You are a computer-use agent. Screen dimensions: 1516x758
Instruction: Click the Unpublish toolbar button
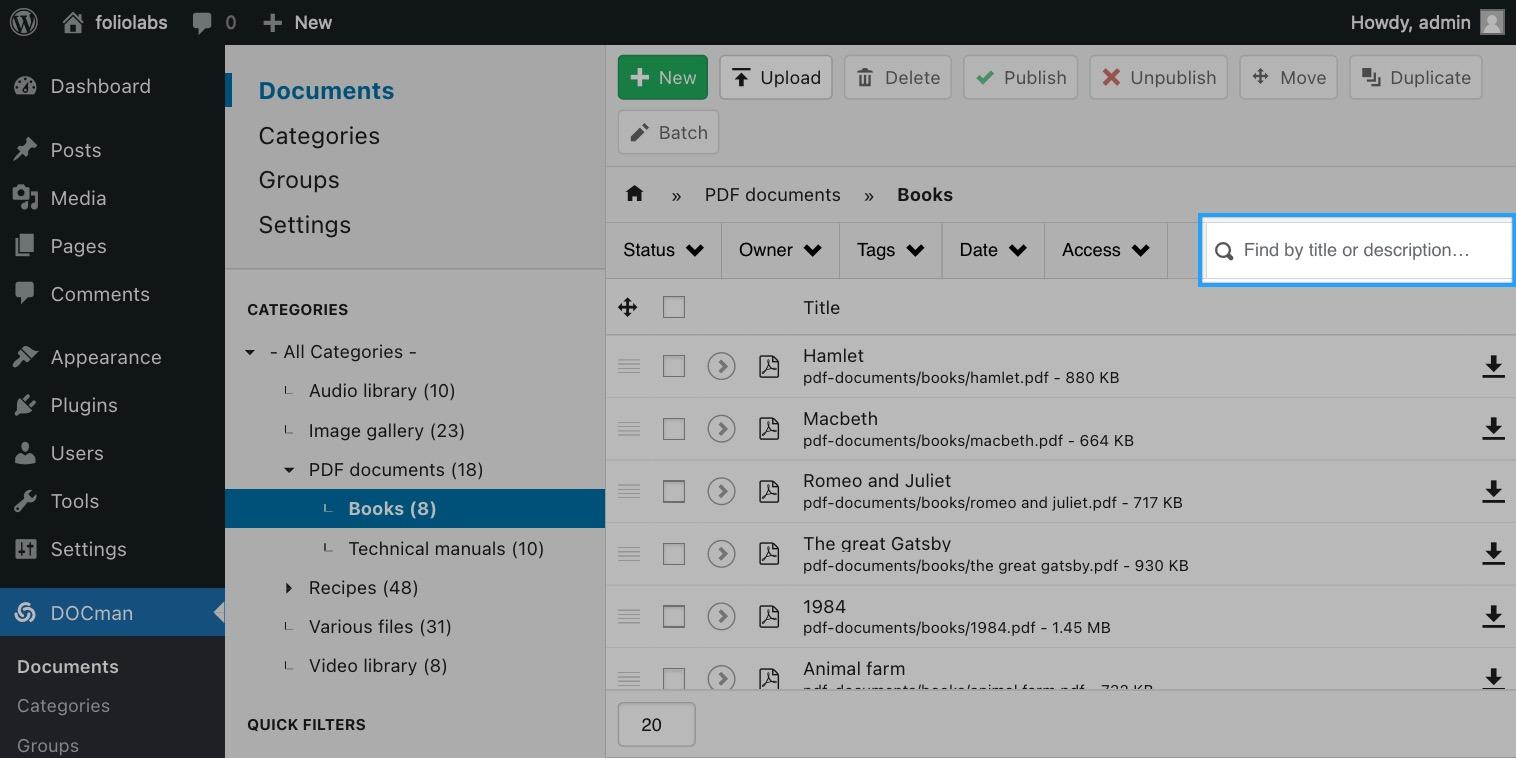(x=1159, y=77)
